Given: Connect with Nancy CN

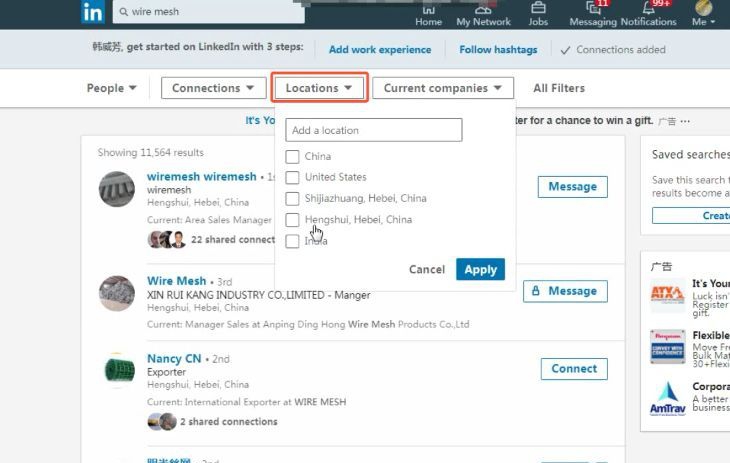Looking at the screenshot, I should [x=574, y=369].
